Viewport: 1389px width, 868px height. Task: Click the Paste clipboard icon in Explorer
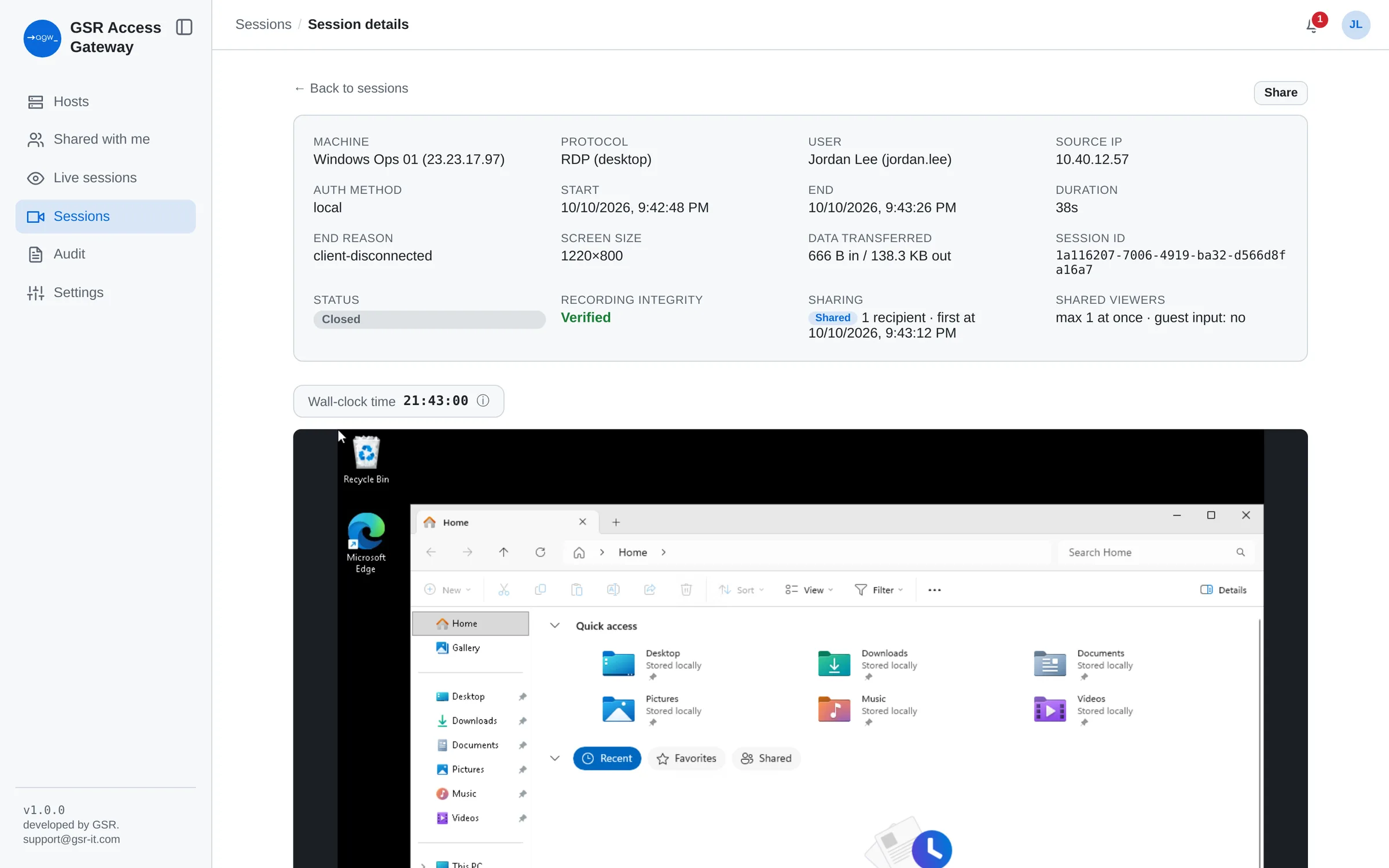point(576,590)
